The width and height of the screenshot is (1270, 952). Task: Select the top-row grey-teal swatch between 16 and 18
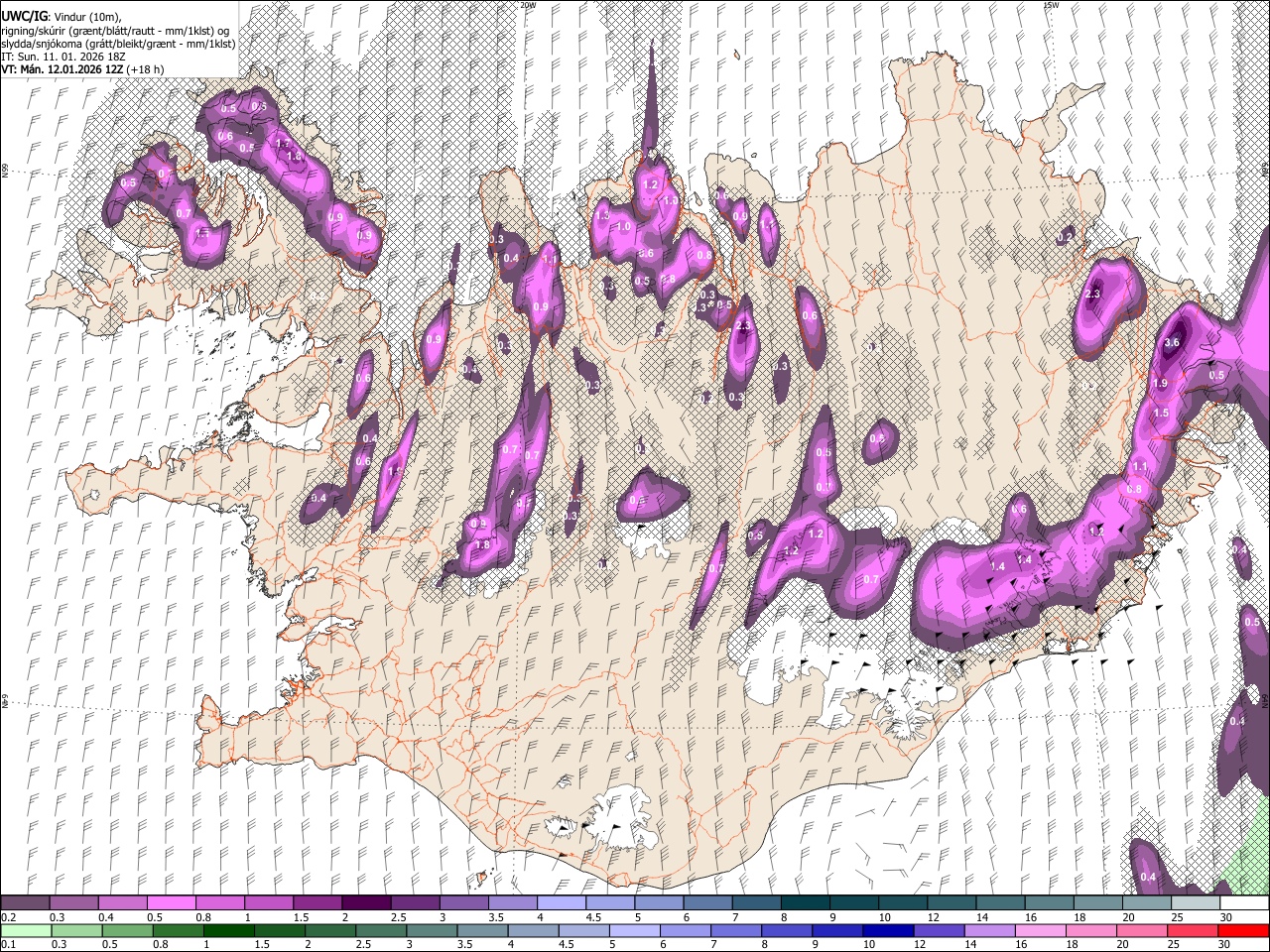tap(1050, 903)
